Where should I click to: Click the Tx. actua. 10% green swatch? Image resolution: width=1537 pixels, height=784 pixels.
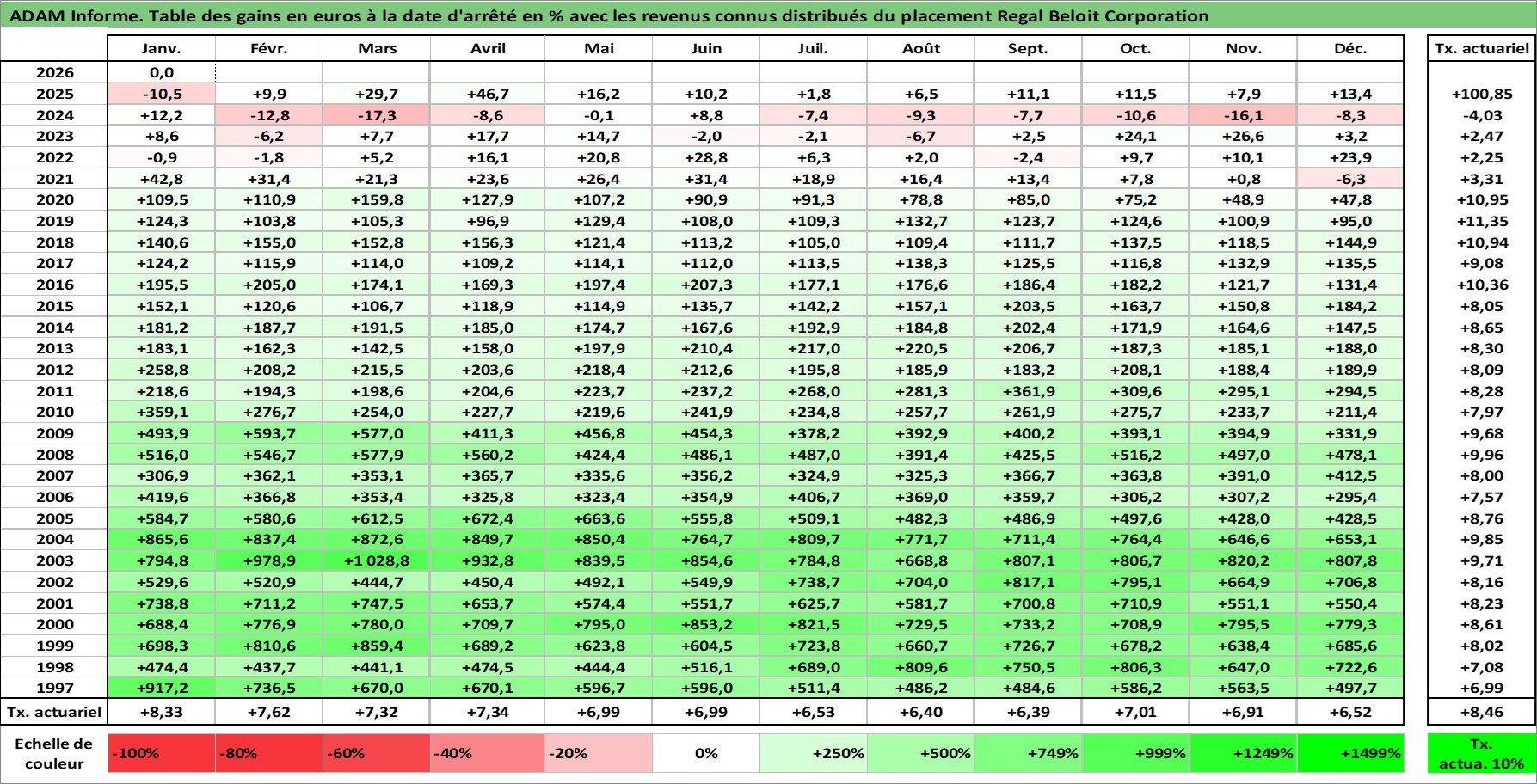(1481, 753)
